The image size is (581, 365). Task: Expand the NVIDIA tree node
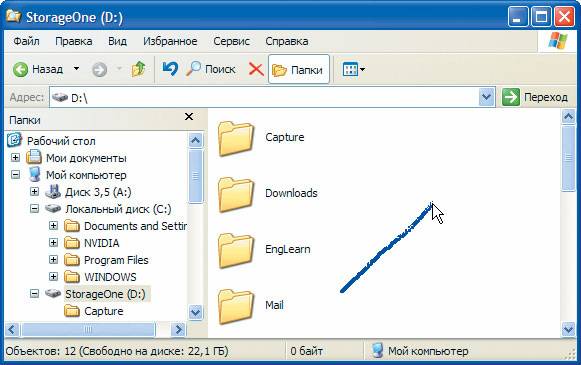[x=53, y=243]
